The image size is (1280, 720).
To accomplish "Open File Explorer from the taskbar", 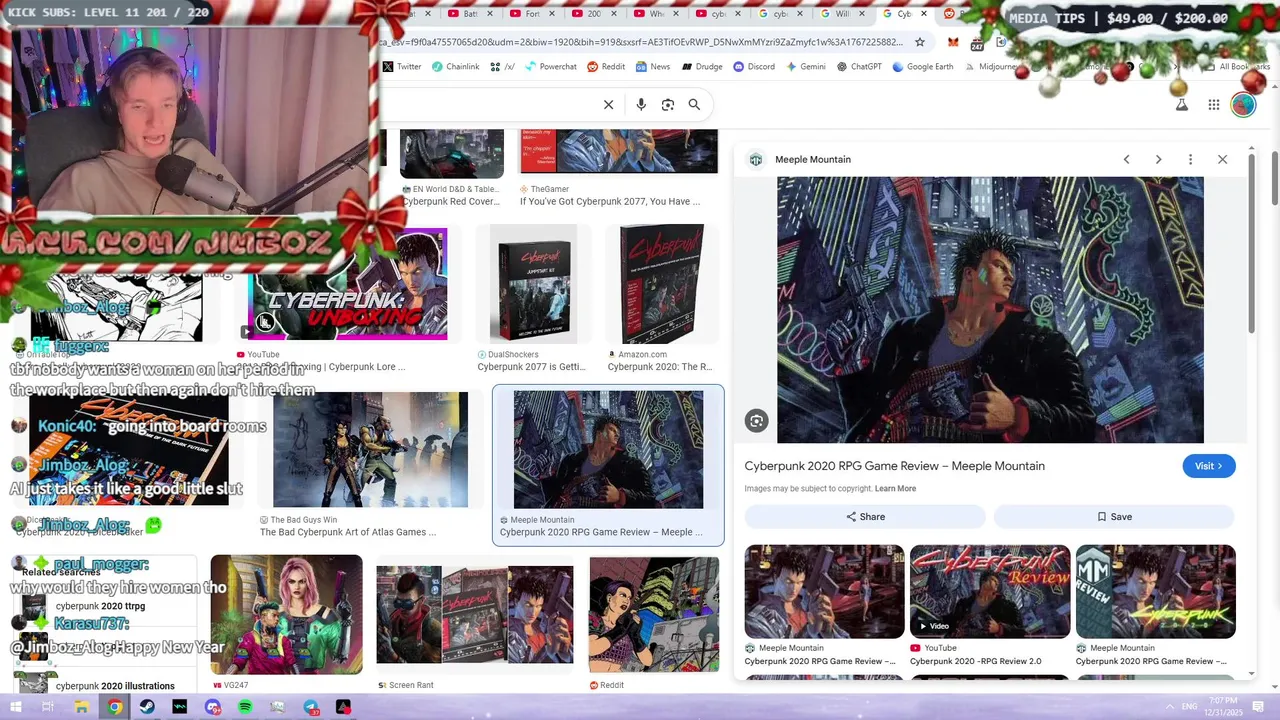I will click(81, 707).
